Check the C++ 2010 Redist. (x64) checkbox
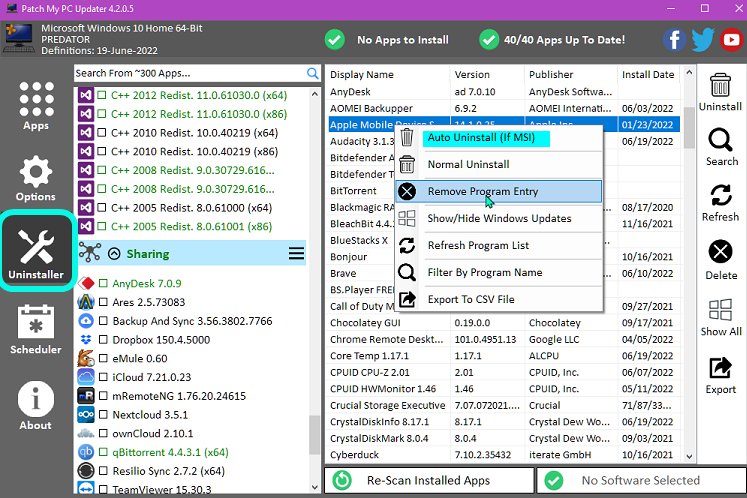This screenshot has width=747, height=498. 101,133
